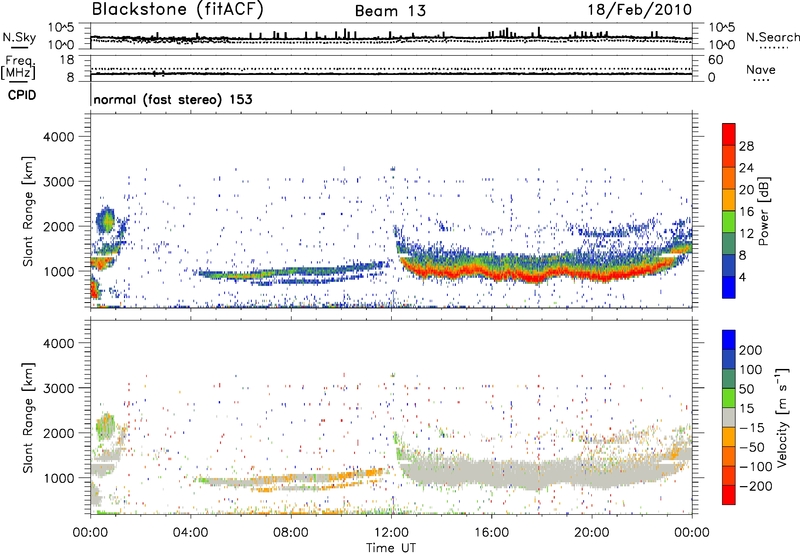Click the date 18/Feb/2010

640,10
